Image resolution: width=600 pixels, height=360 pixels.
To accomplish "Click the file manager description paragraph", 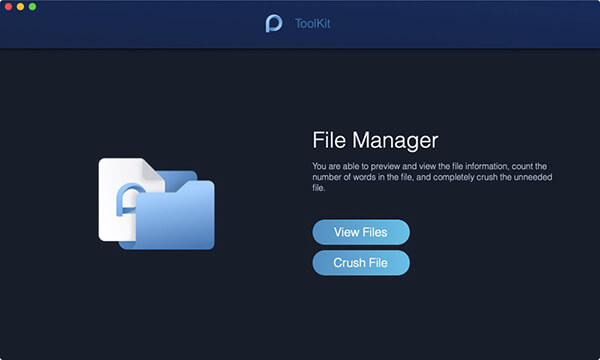I will [432, 177].
